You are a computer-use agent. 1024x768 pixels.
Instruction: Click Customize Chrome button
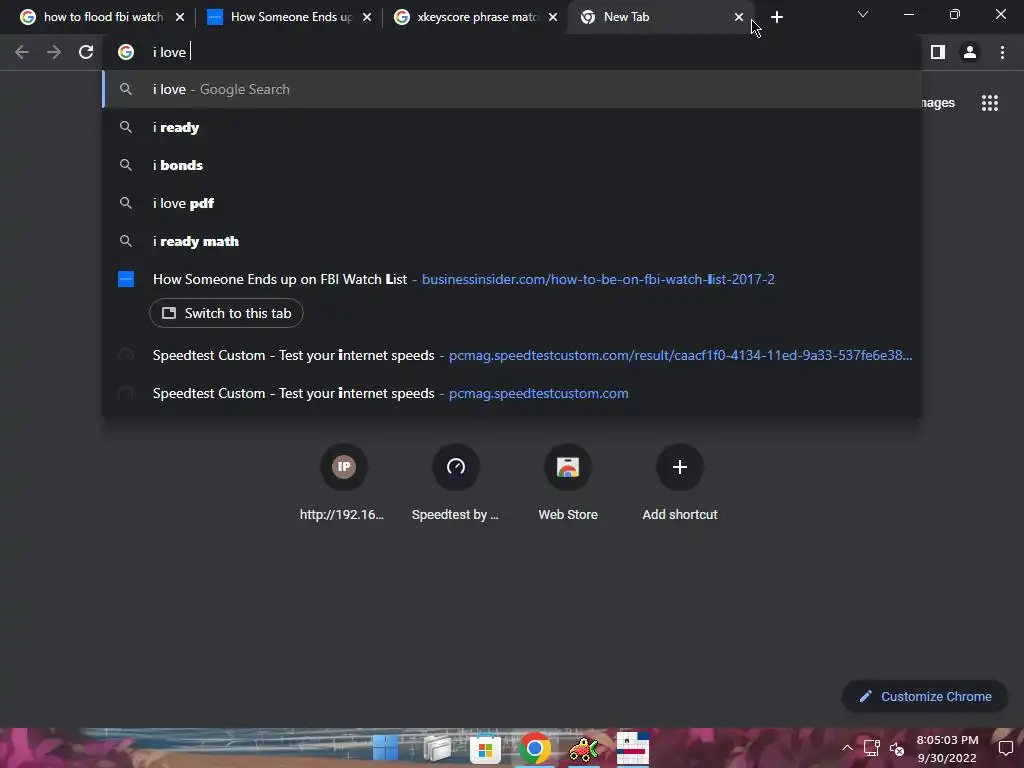click(925, 697)
